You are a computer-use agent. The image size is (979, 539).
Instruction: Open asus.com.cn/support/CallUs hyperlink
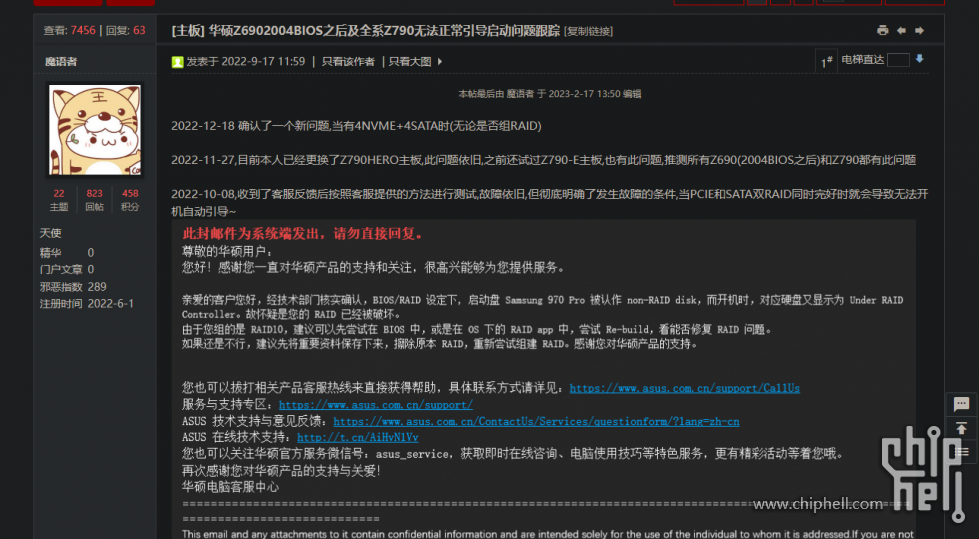pos(684,388)
